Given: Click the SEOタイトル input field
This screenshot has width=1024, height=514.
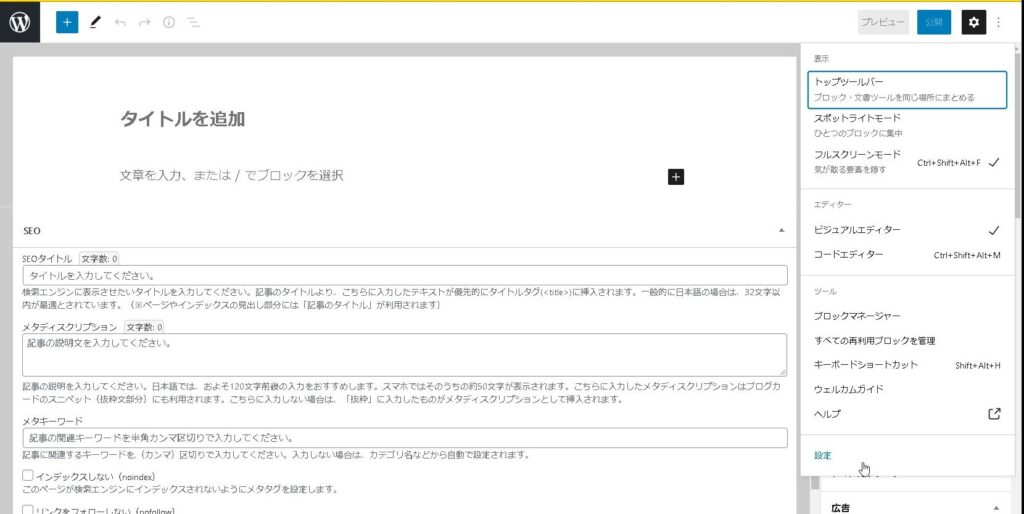Looking at the screenshot, I should (404, 276).
